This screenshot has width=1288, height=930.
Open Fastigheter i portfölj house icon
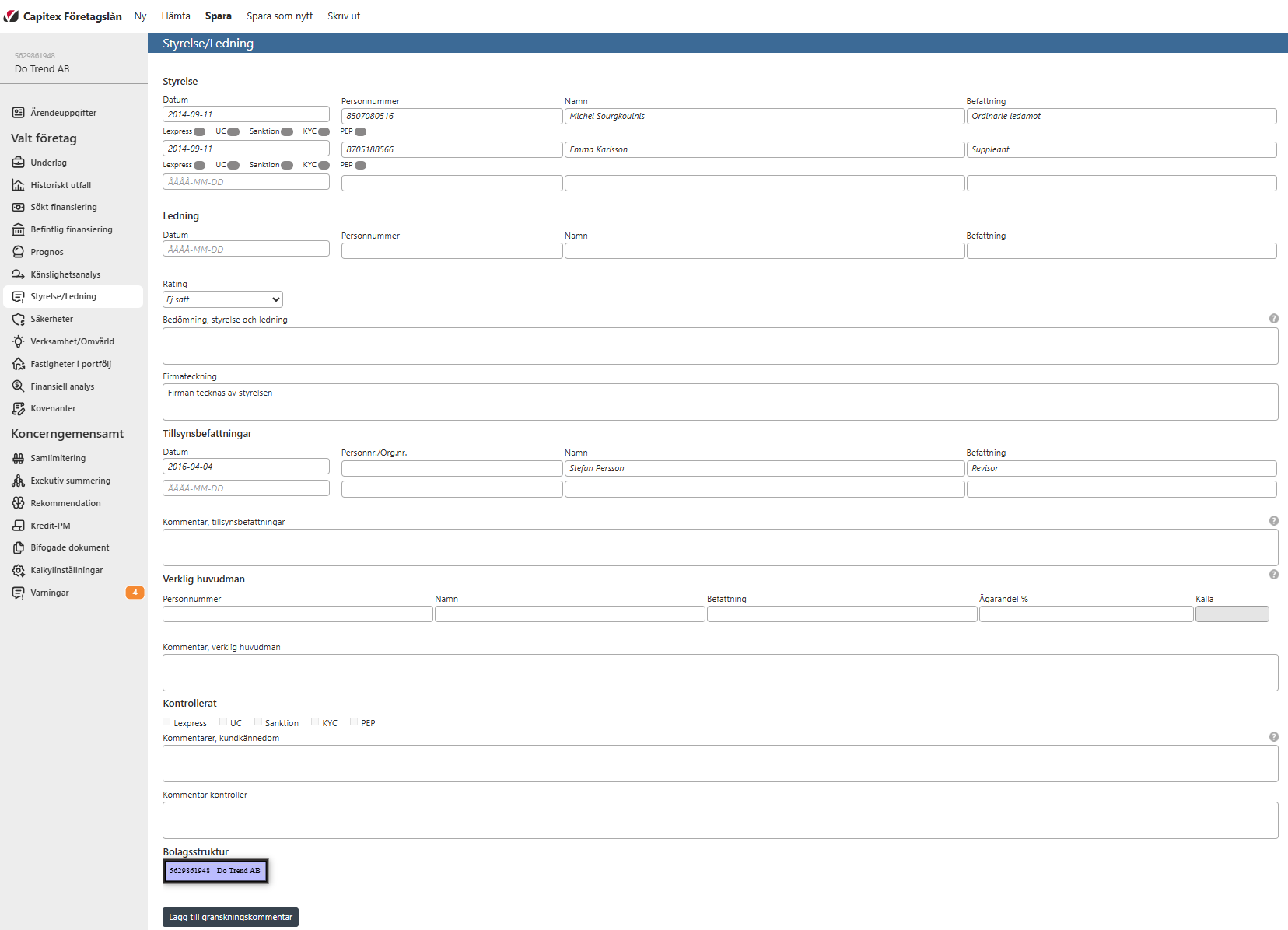18,364
